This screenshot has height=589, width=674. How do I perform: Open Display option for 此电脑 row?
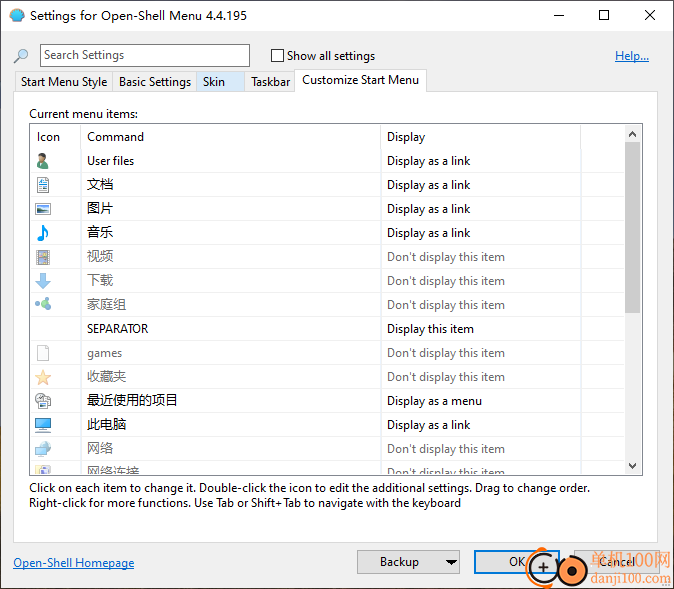coord(429,425)
